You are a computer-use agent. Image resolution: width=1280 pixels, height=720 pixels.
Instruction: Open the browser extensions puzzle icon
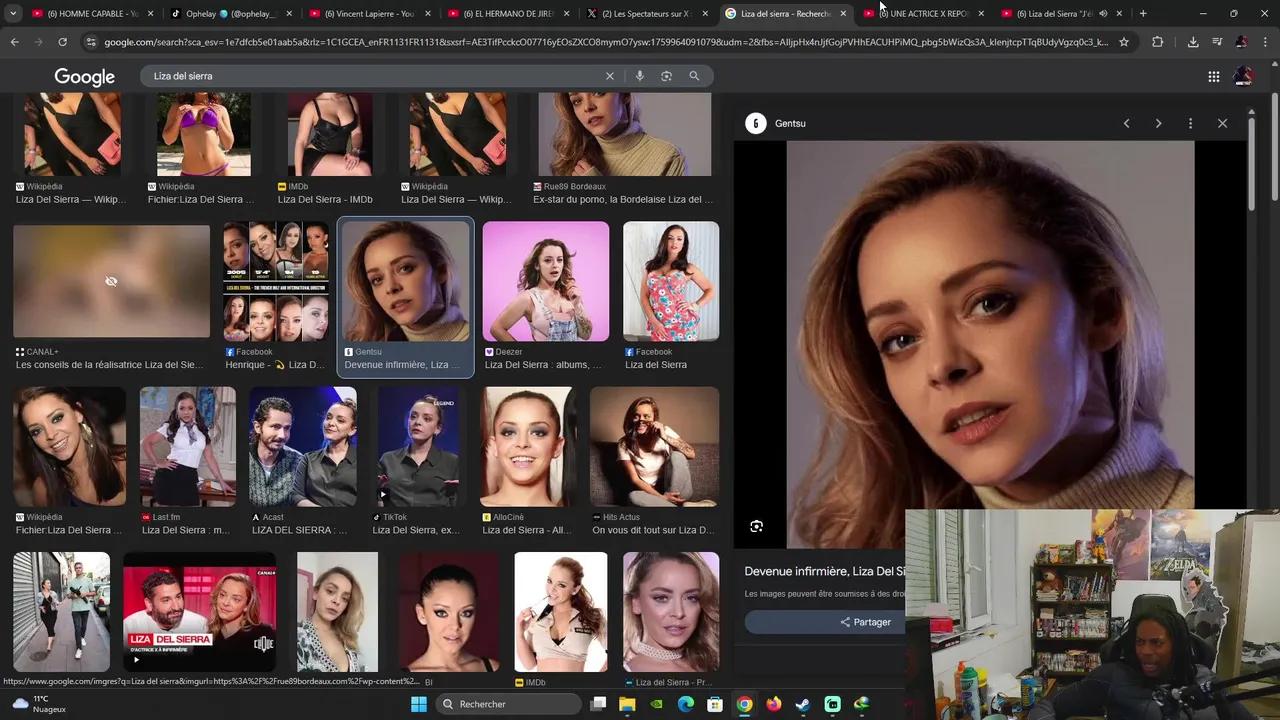point(1158,42)
